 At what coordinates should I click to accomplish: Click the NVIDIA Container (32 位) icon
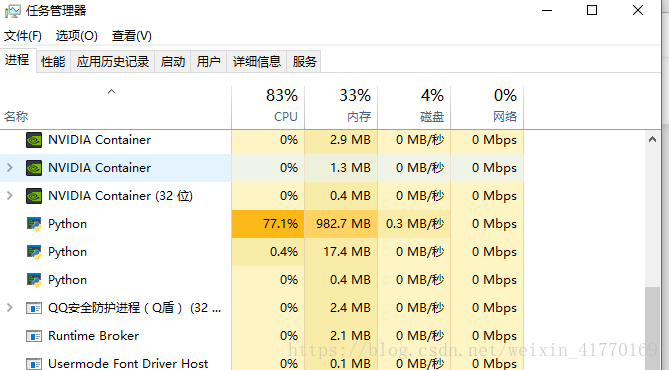point(34,196)
